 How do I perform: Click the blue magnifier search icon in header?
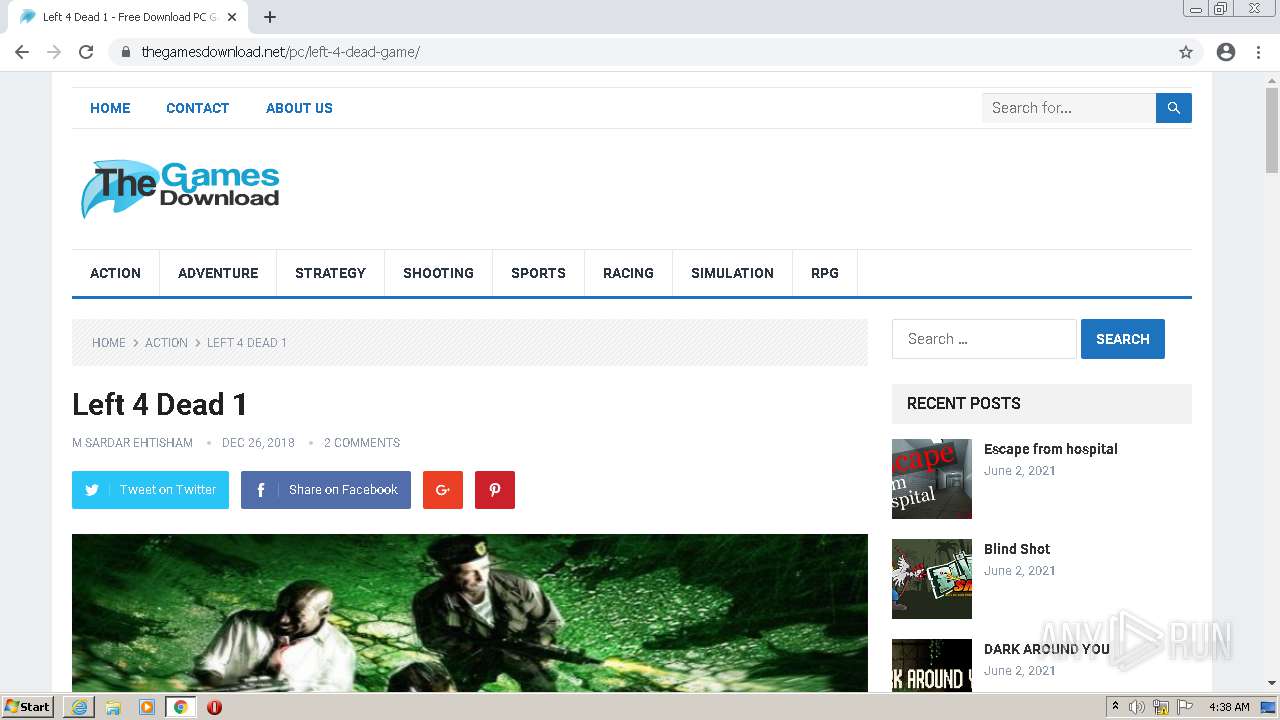(1174, 108)
